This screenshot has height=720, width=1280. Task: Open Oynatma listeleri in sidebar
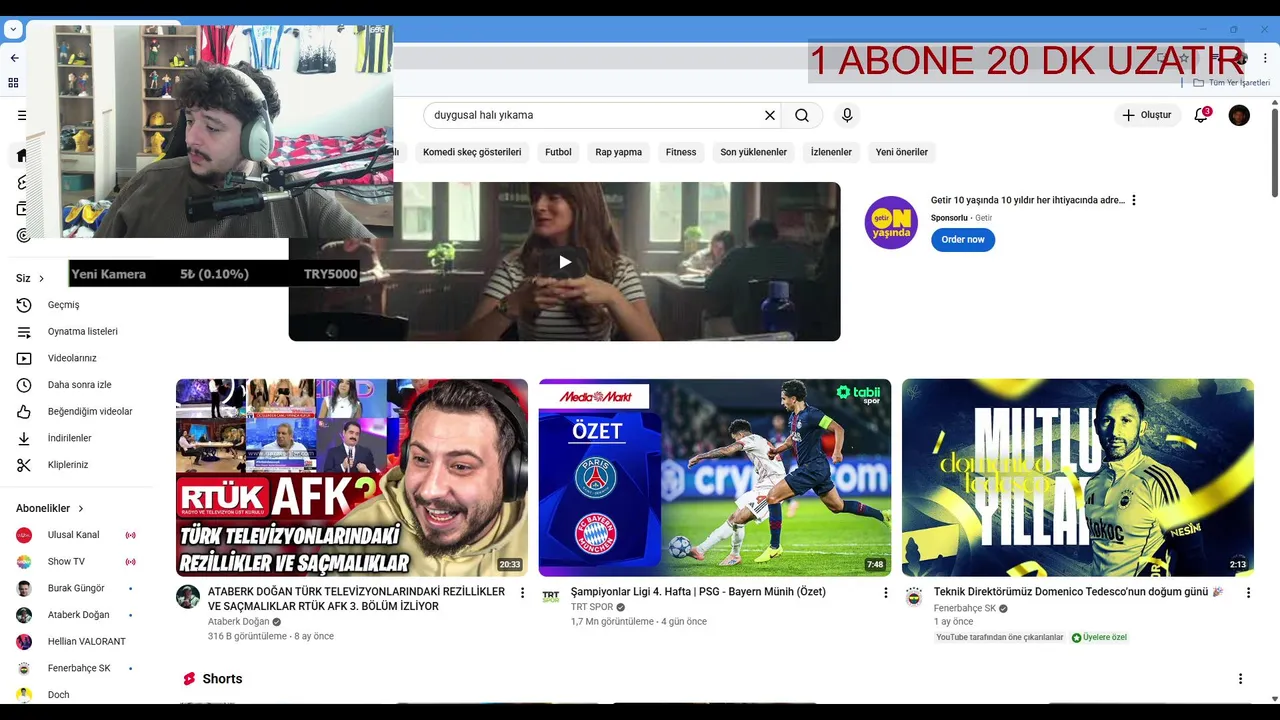pyautogui.click(x=80, y=332)
